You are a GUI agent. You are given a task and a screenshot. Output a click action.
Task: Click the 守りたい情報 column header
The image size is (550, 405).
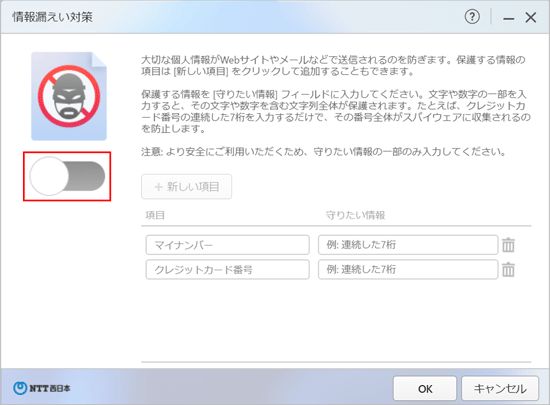pyautogui.click(x=355, y=215)
